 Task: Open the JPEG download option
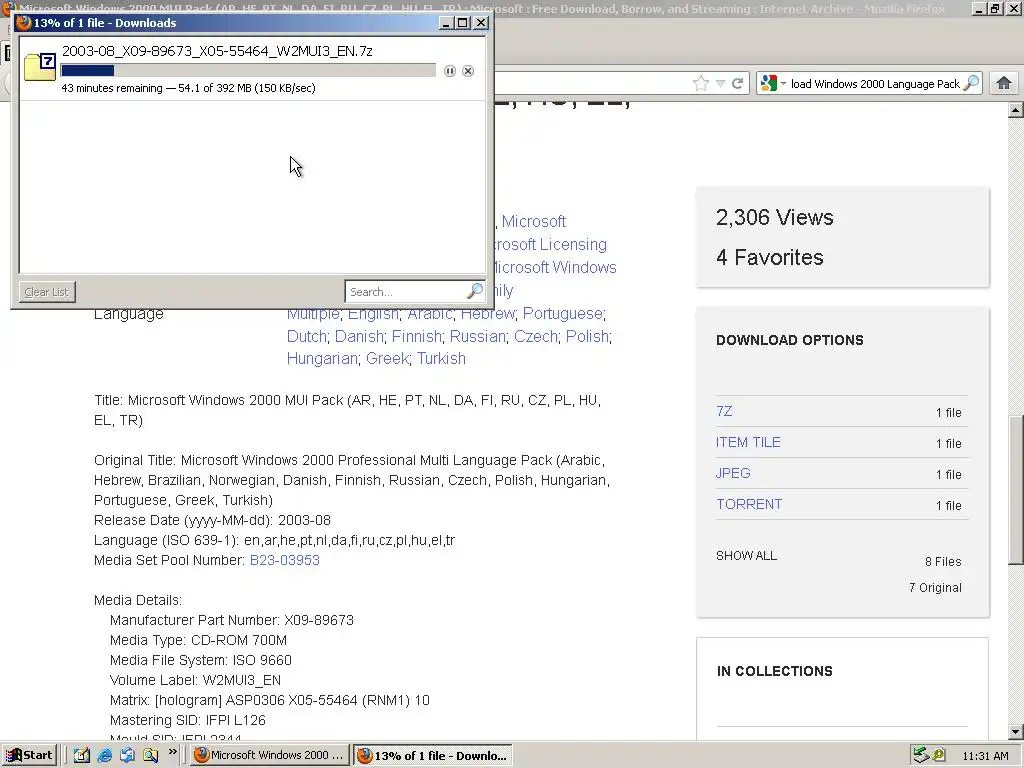(733, 473)
